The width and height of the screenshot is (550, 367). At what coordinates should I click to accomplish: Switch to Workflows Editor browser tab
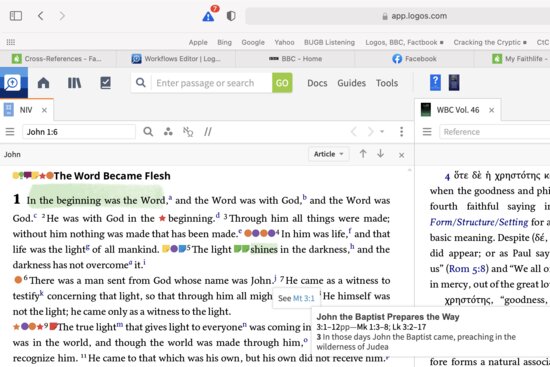[x=176, y=59]
